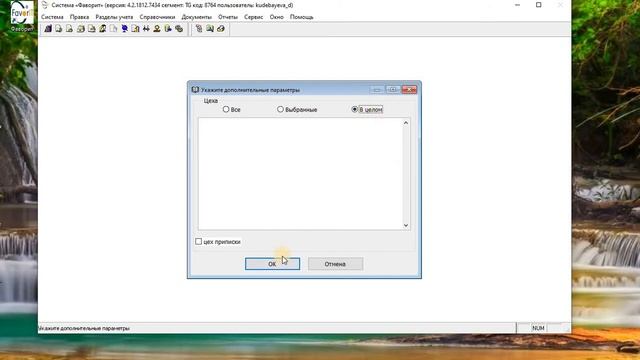Click the binoculars search toolbar icon
The height and width of the screenshot is (360, 640).
[146, 29]
